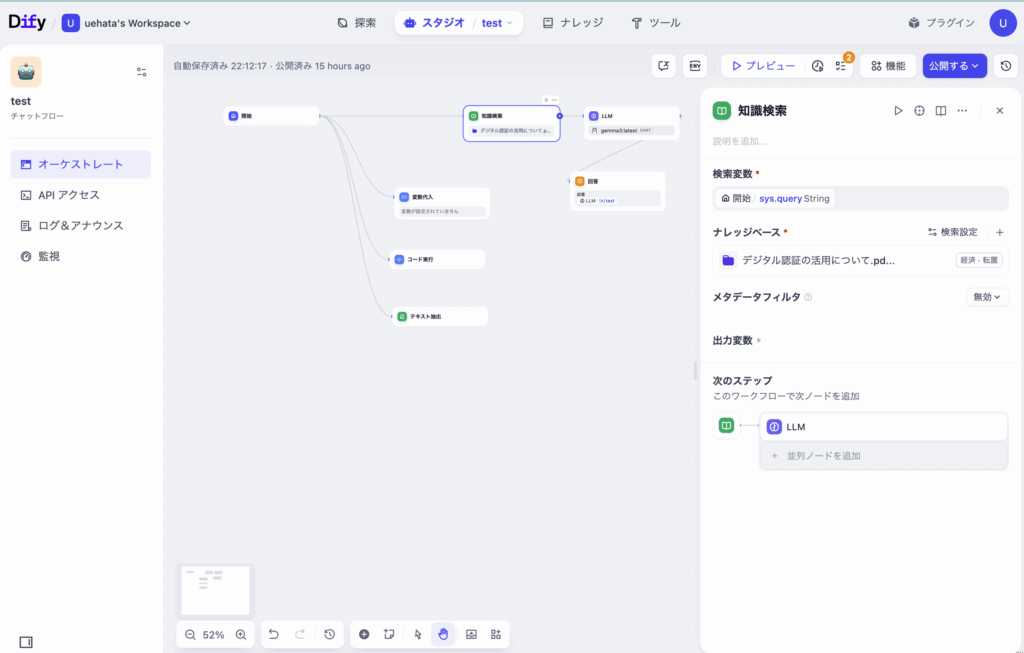This screenshot has width=1024, height=653.
Task: Select the テキスト抽出 node on the canvas
Action: tap(440, 316)
